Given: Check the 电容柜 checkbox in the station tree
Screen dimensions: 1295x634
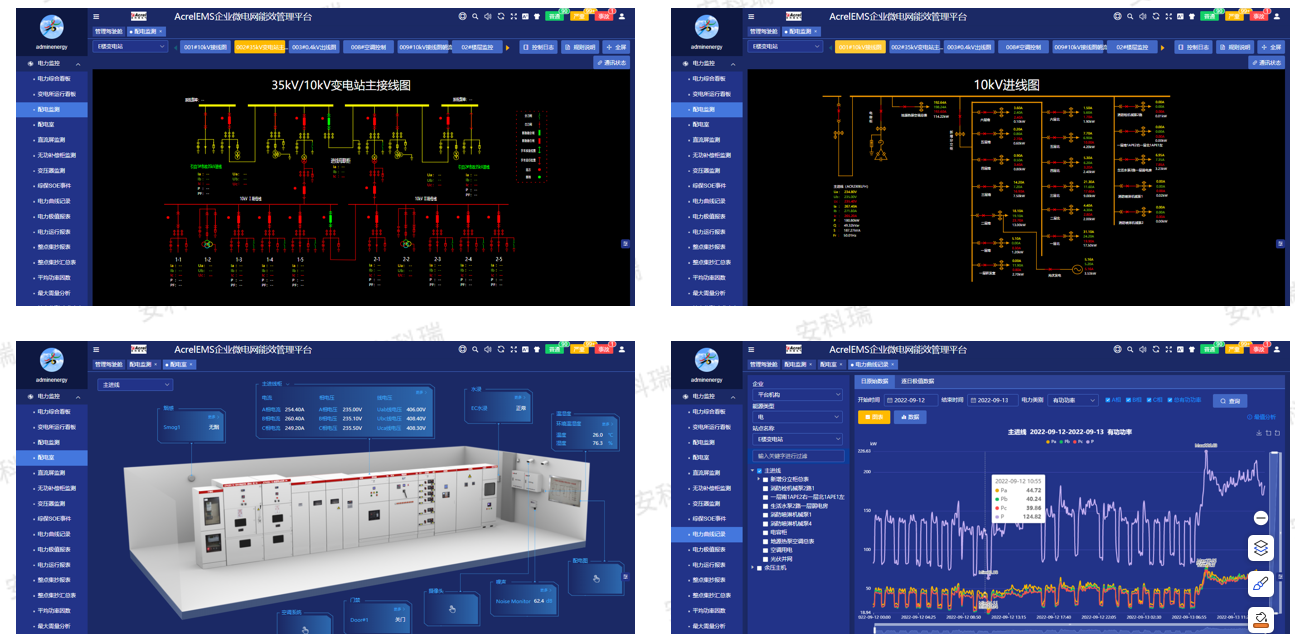Looking at the screenshot, I should 766,532.
